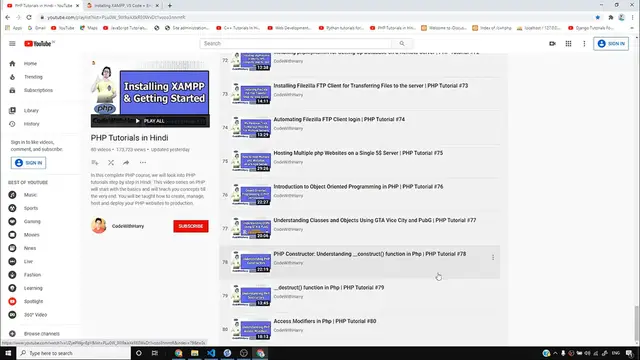Open video Installing Filezilla FTP Client #73
The width and height of the screenshot is (640, 360).
[x=371, y=86]
